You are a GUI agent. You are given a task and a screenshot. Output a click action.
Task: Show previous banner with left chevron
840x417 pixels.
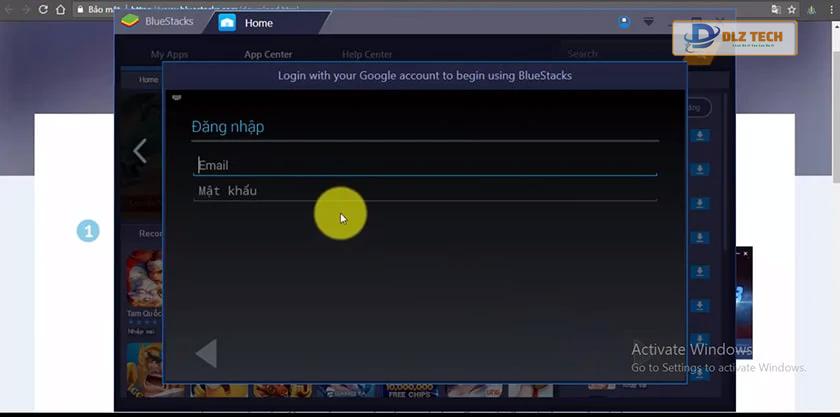click(x=140, y=151)
